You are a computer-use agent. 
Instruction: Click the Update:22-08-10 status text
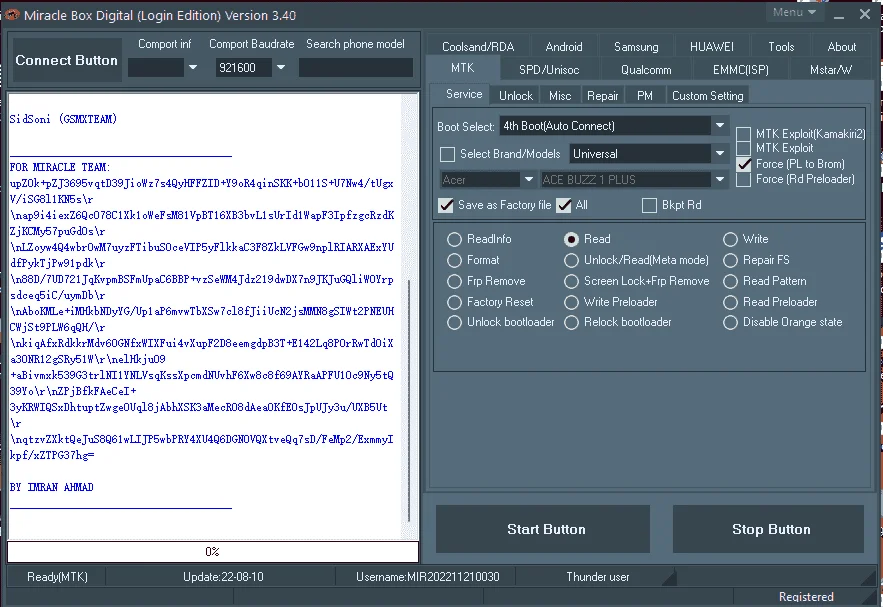[223, 577]
